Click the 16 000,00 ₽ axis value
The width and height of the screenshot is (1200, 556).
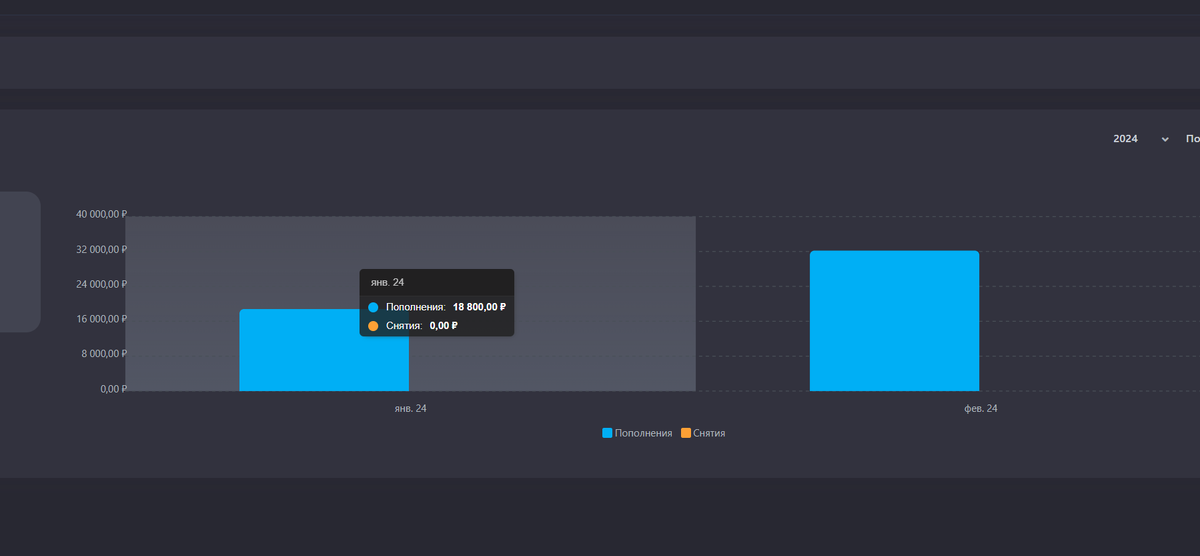click(x=102, y=319)
